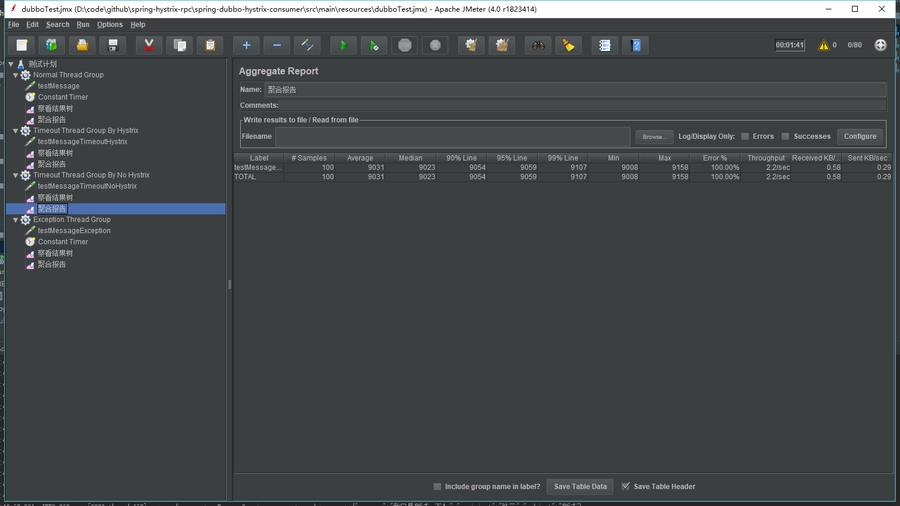Screen dimensions: 900x506
Task: Click the plus Expand All toolbar icon
Action: (x=246, y=45)
